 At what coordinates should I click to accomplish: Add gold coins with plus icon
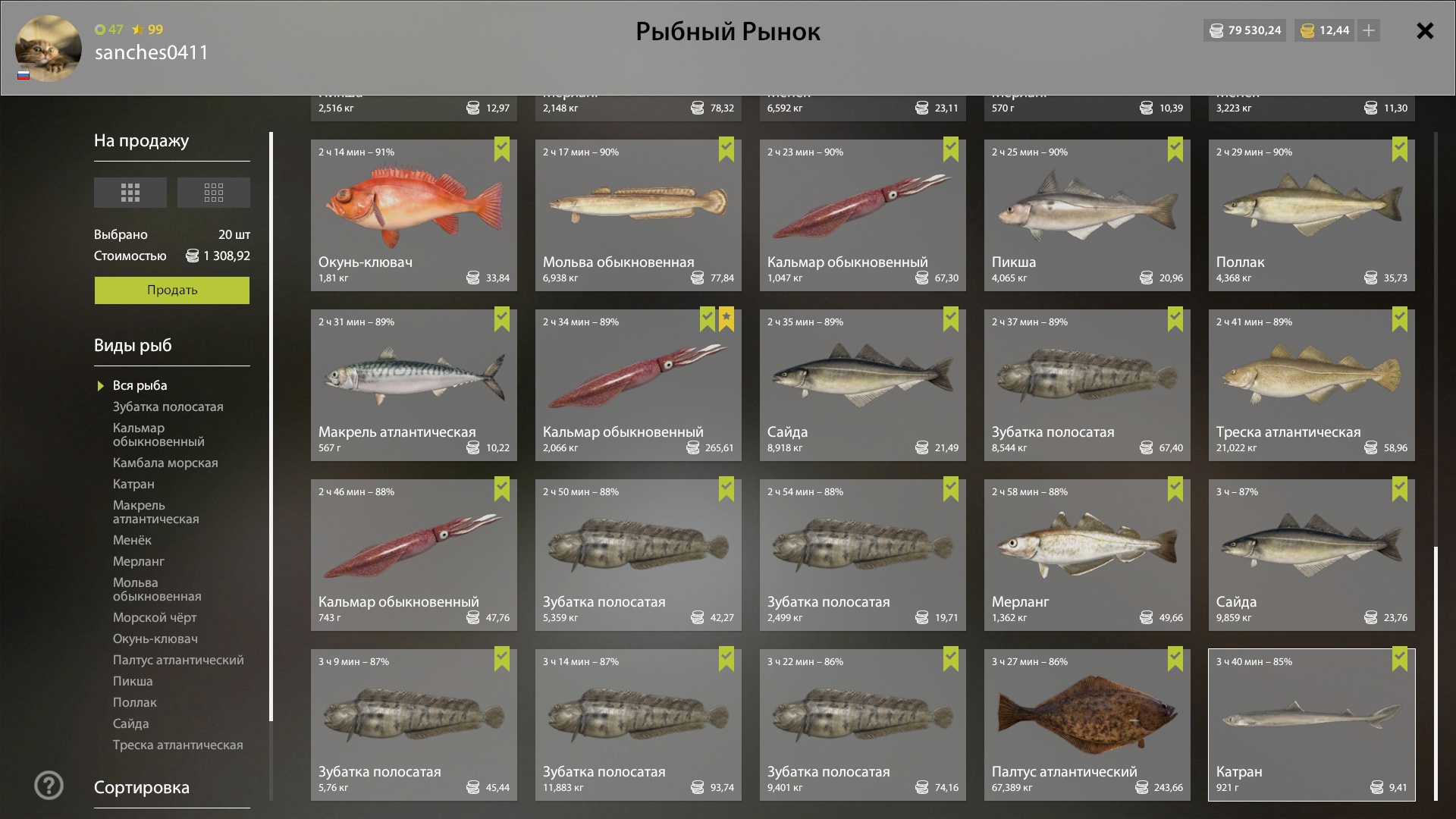point(1369,30)
